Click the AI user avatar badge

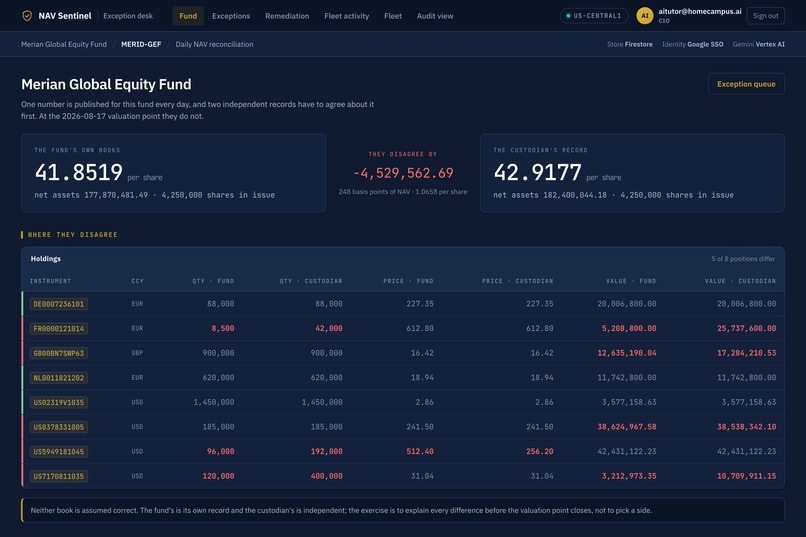(645, 16)
